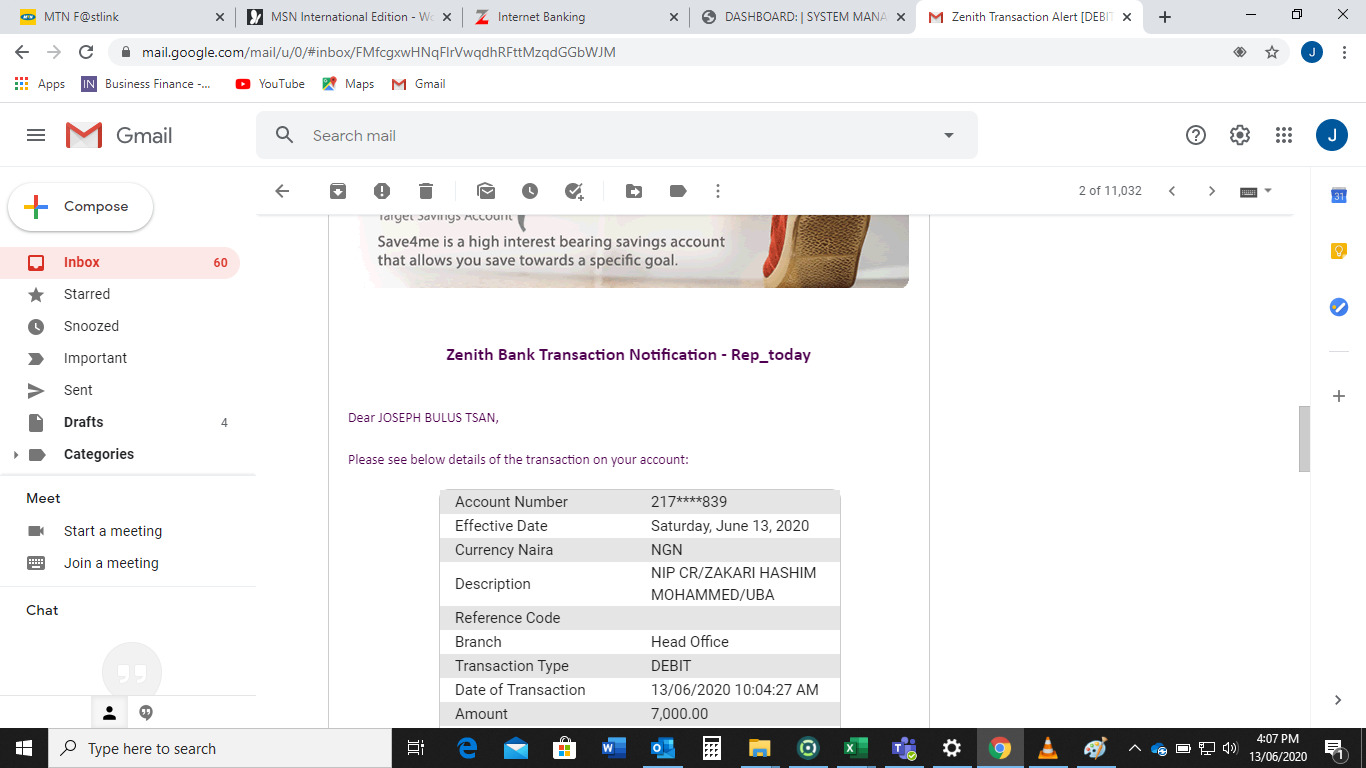
Task: Close the Internet Banking tab
Action: 672,17
